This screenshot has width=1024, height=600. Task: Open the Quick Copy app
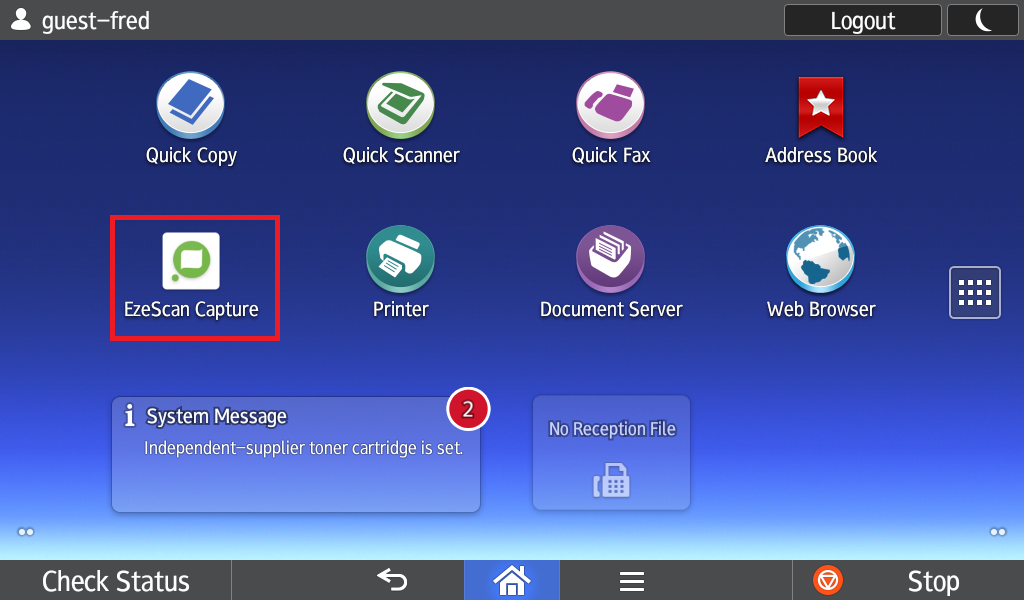[x=190, y=107]
